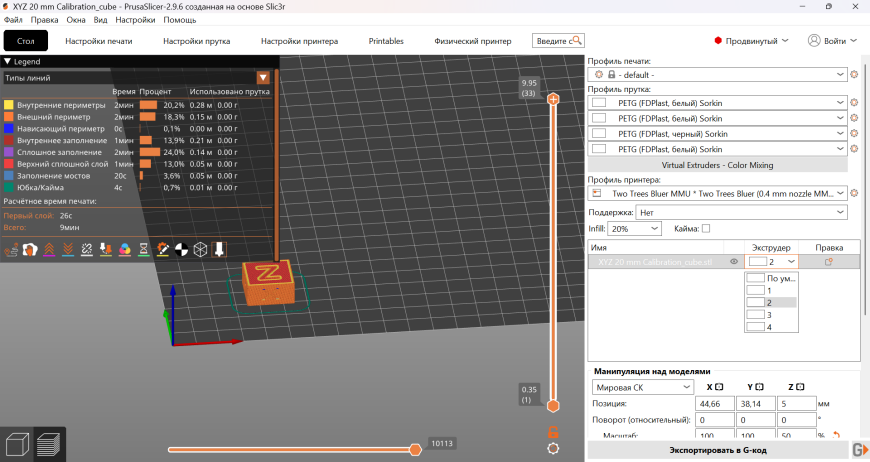Open settings gear for first filament profile
The width and height of the screenshot is (870, 462).
[x=854, y=103]
